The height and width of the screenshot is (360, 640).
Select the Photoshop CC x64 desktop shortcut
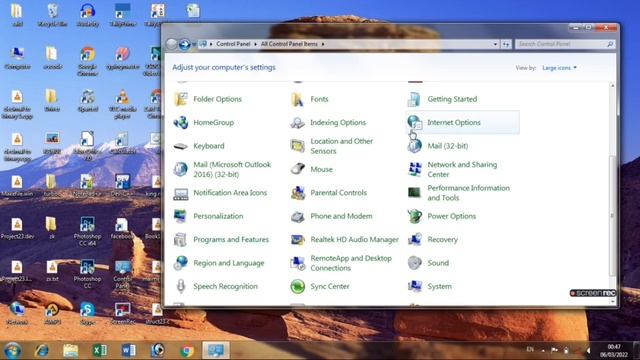87,231
